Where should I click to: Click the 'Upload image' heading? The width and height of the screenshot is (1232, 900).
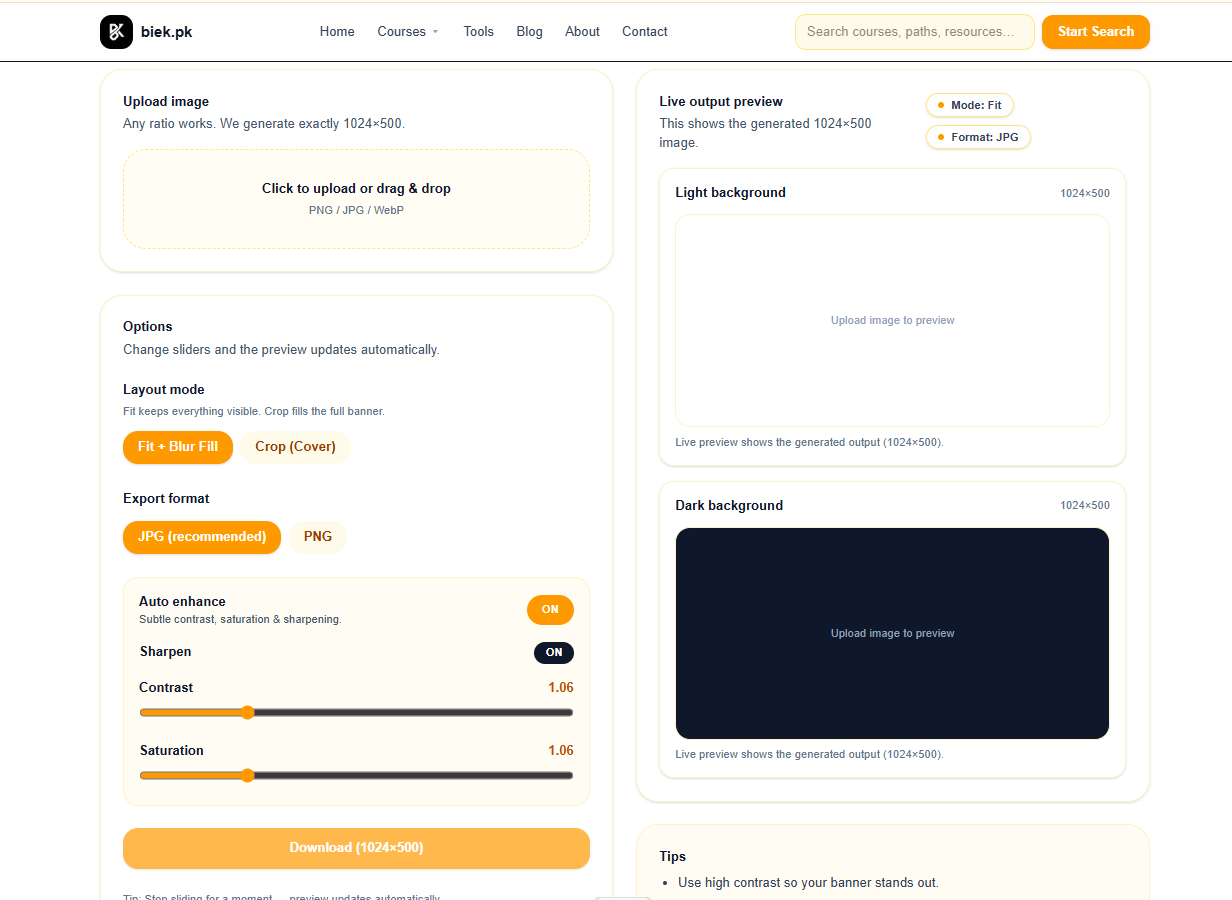pyautogui.click(x=166, y=102)
